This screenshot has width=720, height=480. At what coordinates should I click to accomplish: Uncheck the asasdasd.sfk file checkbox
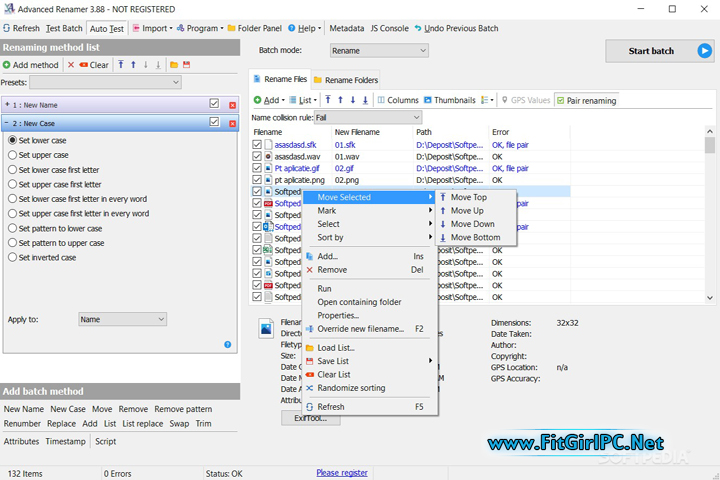[257, 145]
